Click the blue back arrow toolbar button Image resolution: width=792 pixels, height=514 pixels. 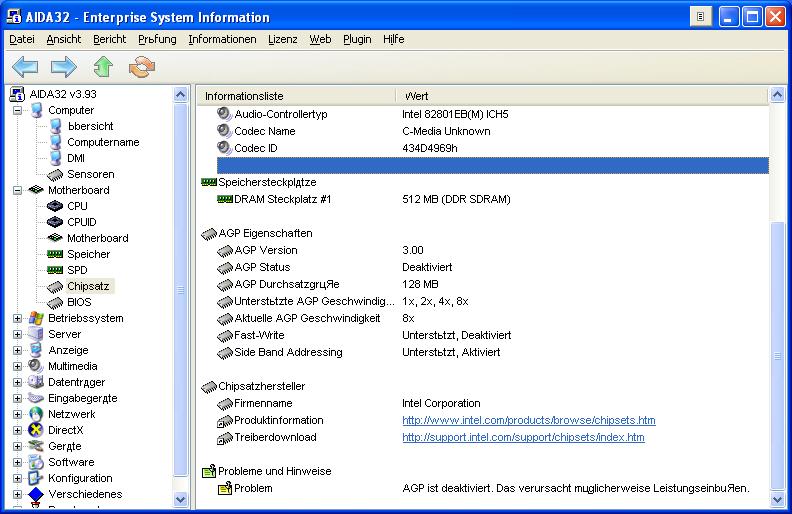tap(25, 67)
